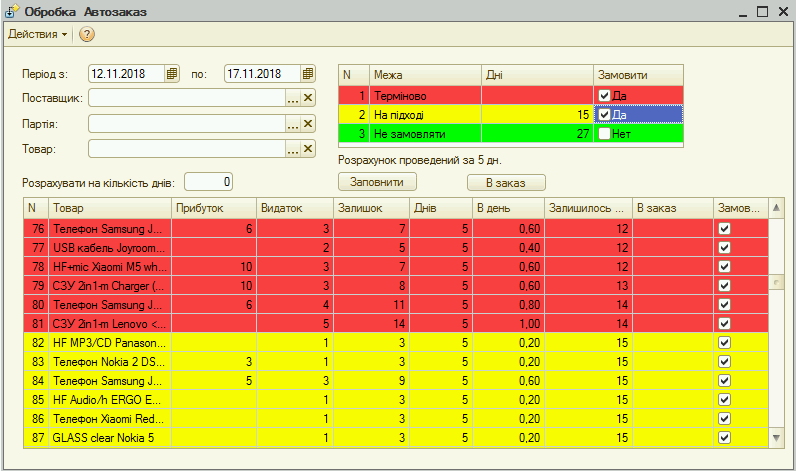This screenshot has width=796, height=471.
Task: Open calendar picker for period start date
Action: tap(172, 74)
